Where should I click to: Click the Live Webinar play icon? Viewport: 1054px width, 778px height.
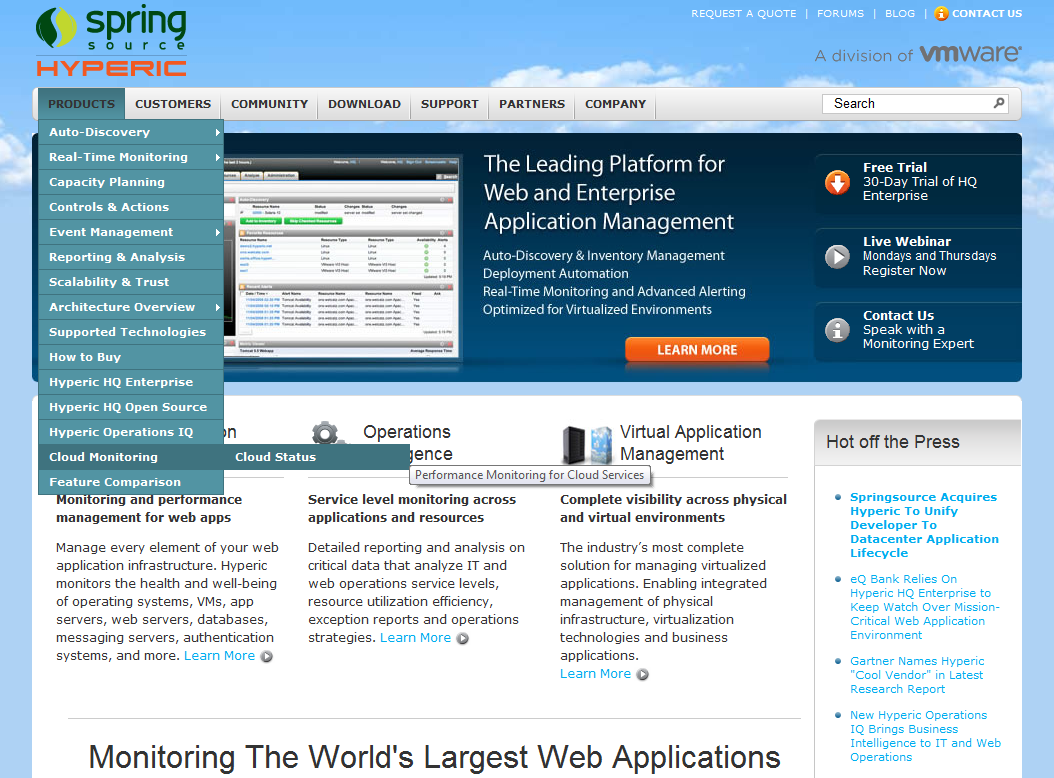click(837, 256)
